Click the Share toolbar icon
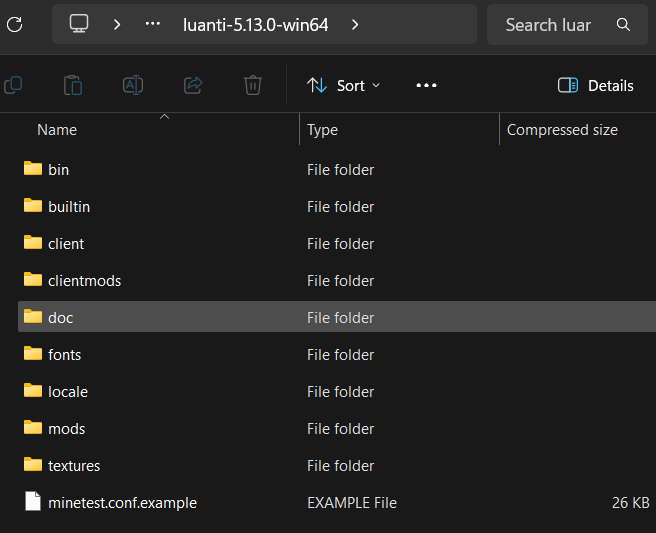656x533 pixels. coord(193,85)
